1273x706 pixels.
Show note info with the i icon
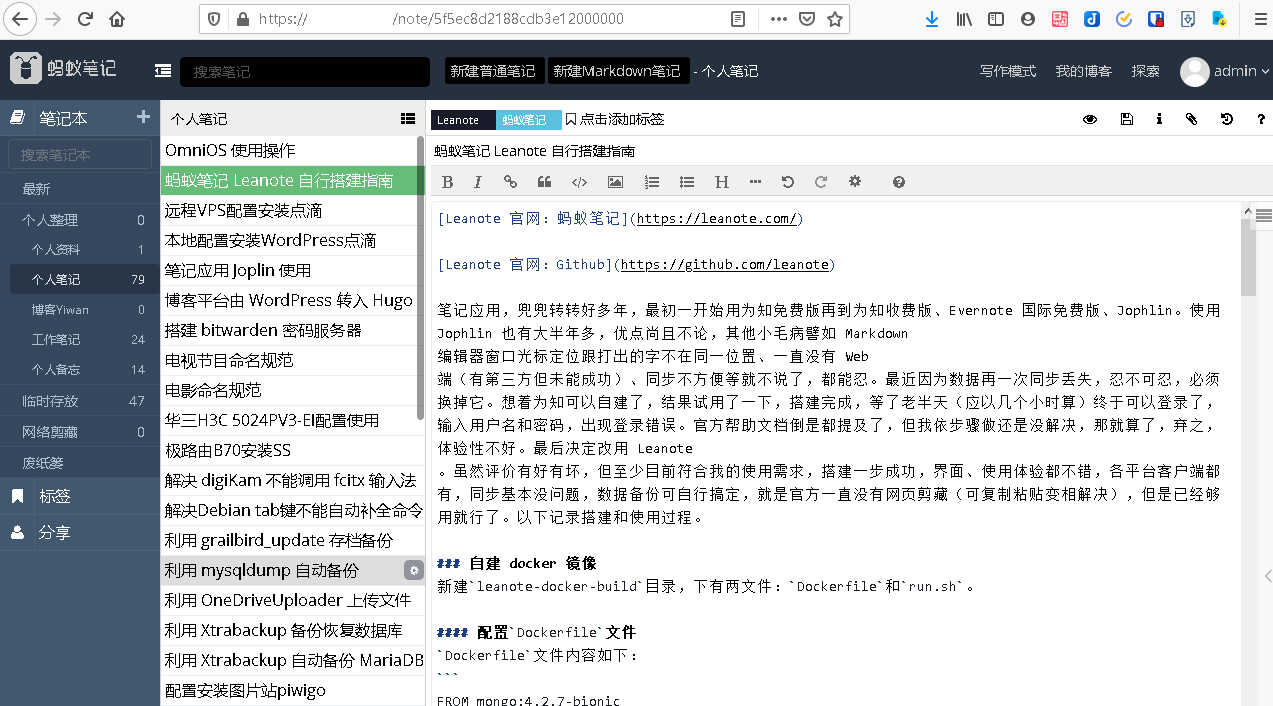pos(1159,119)
